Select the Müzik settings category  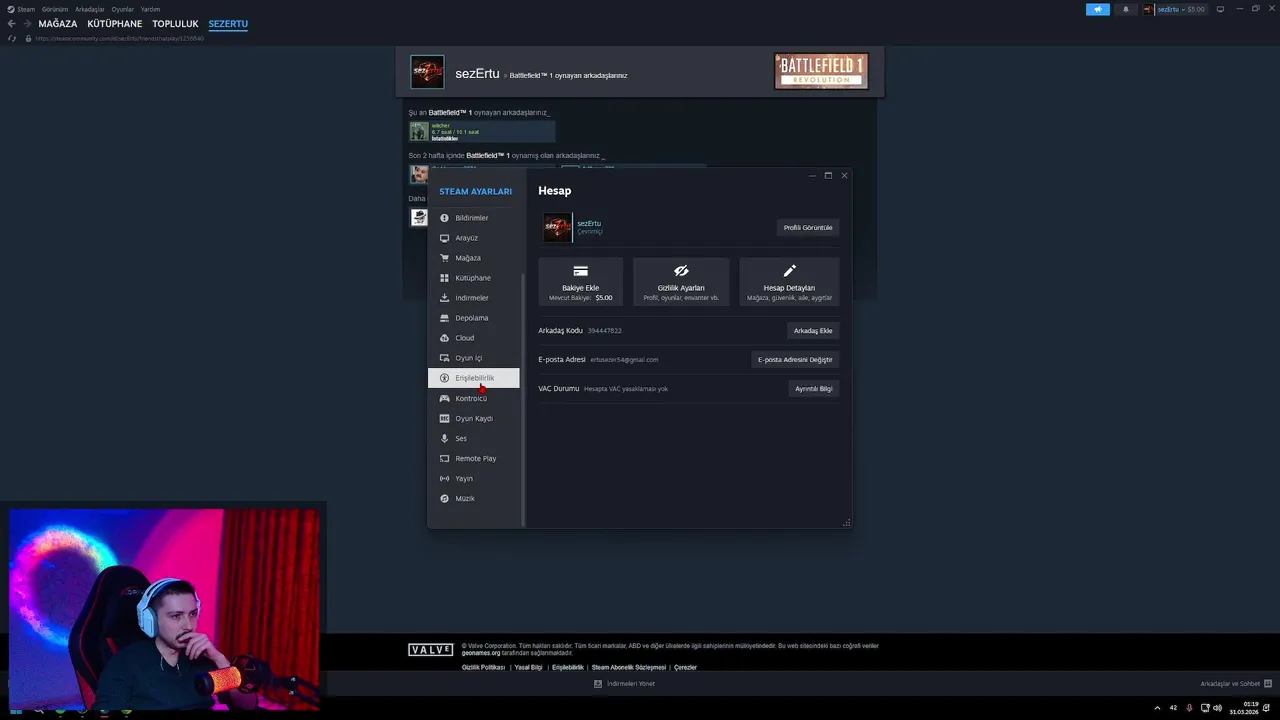tap(473, 498)
